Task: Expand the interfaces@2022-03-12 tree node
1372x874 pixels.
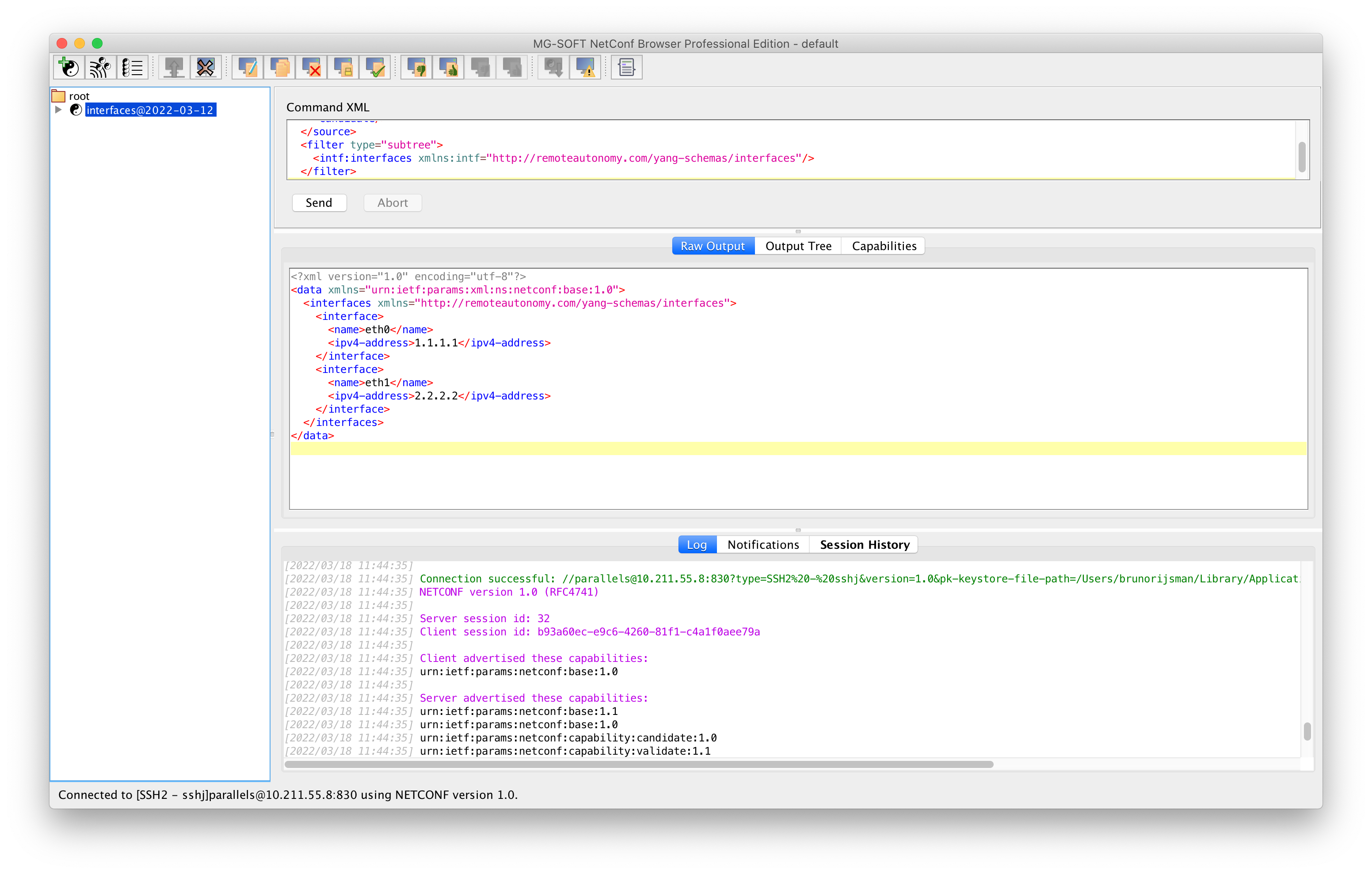Action: 58,110
